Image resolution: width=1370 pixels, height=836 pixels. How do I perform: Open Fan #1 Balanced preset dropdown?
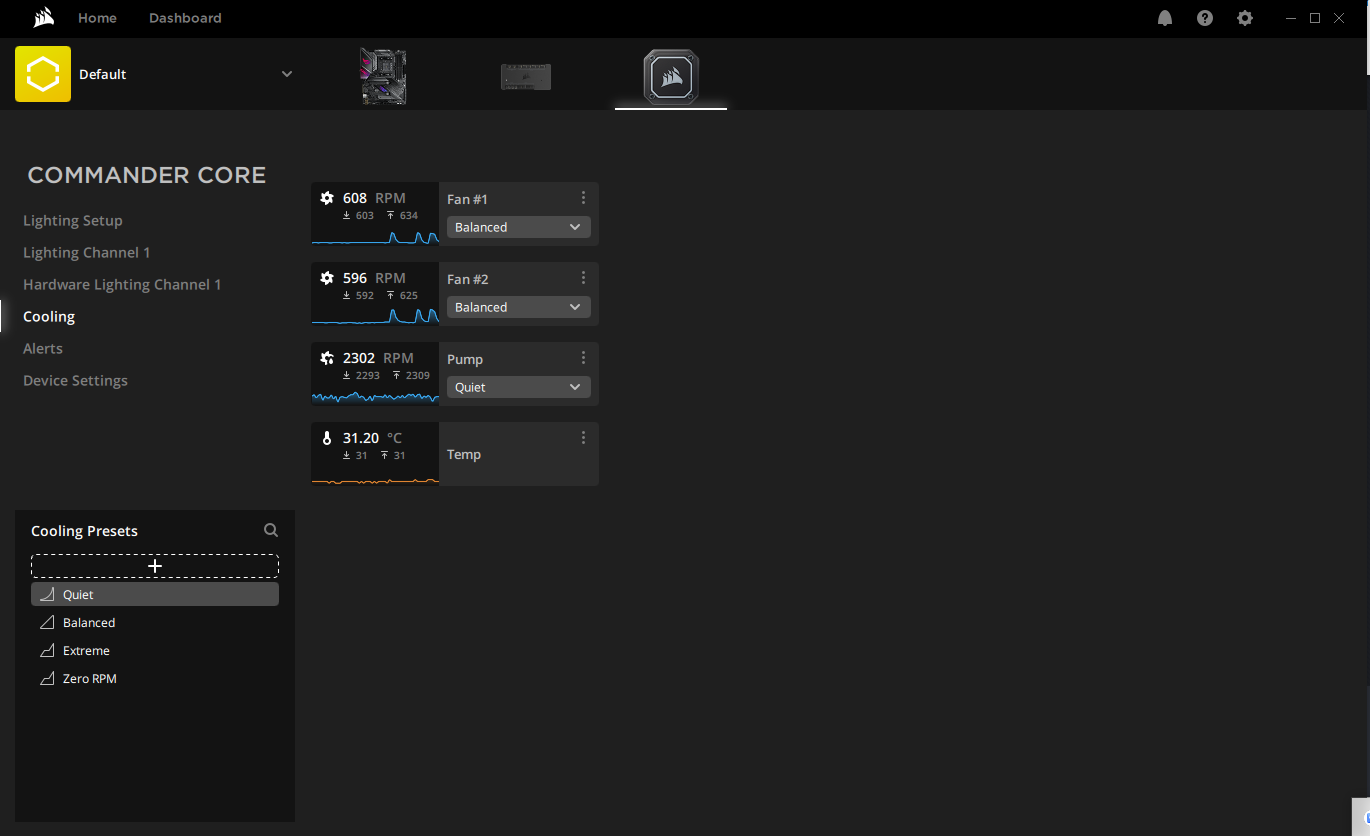click(x=519, y=227)
